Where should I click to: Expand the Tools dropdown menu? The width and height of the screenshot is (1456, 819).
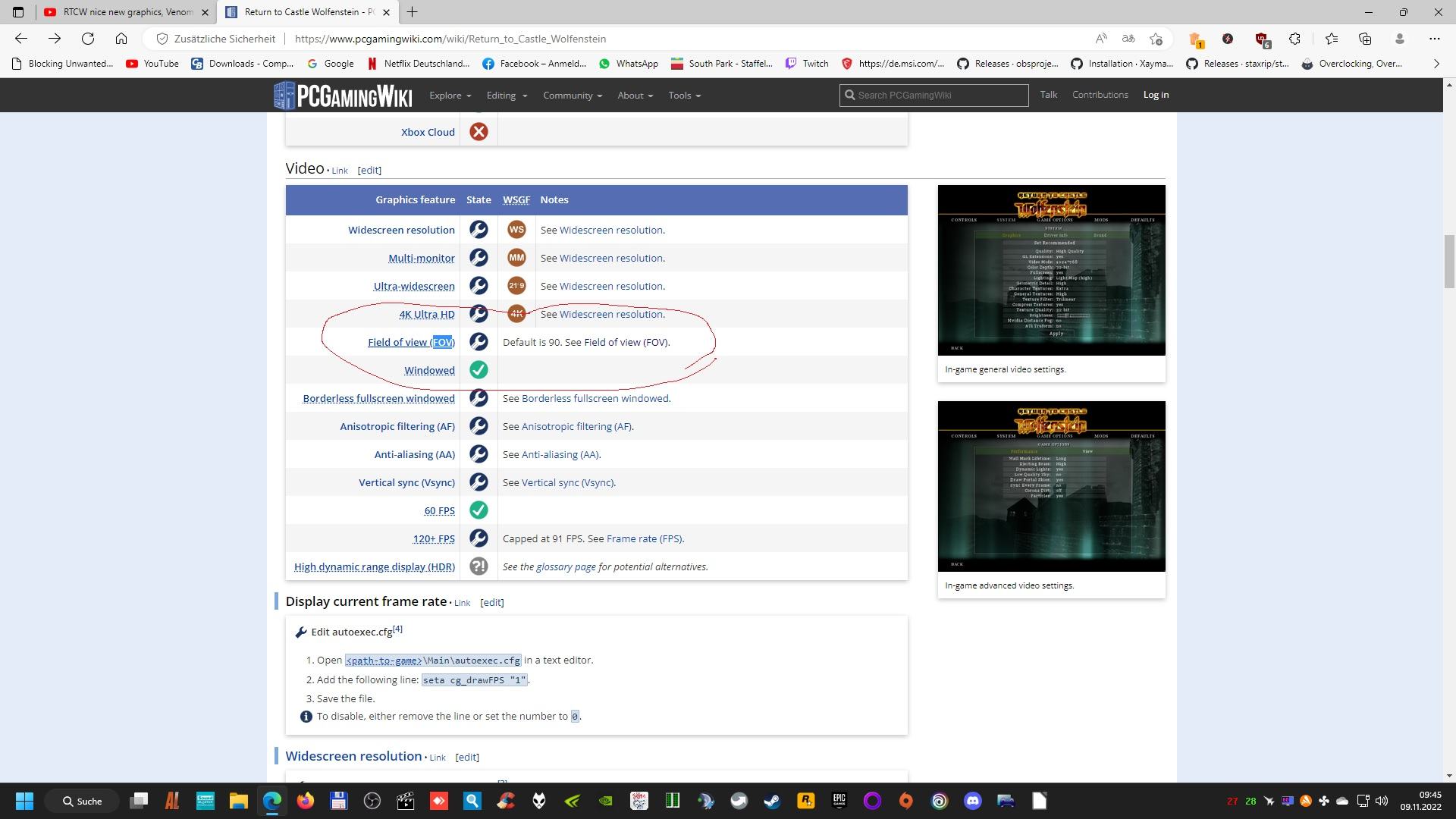click(685, 96)
